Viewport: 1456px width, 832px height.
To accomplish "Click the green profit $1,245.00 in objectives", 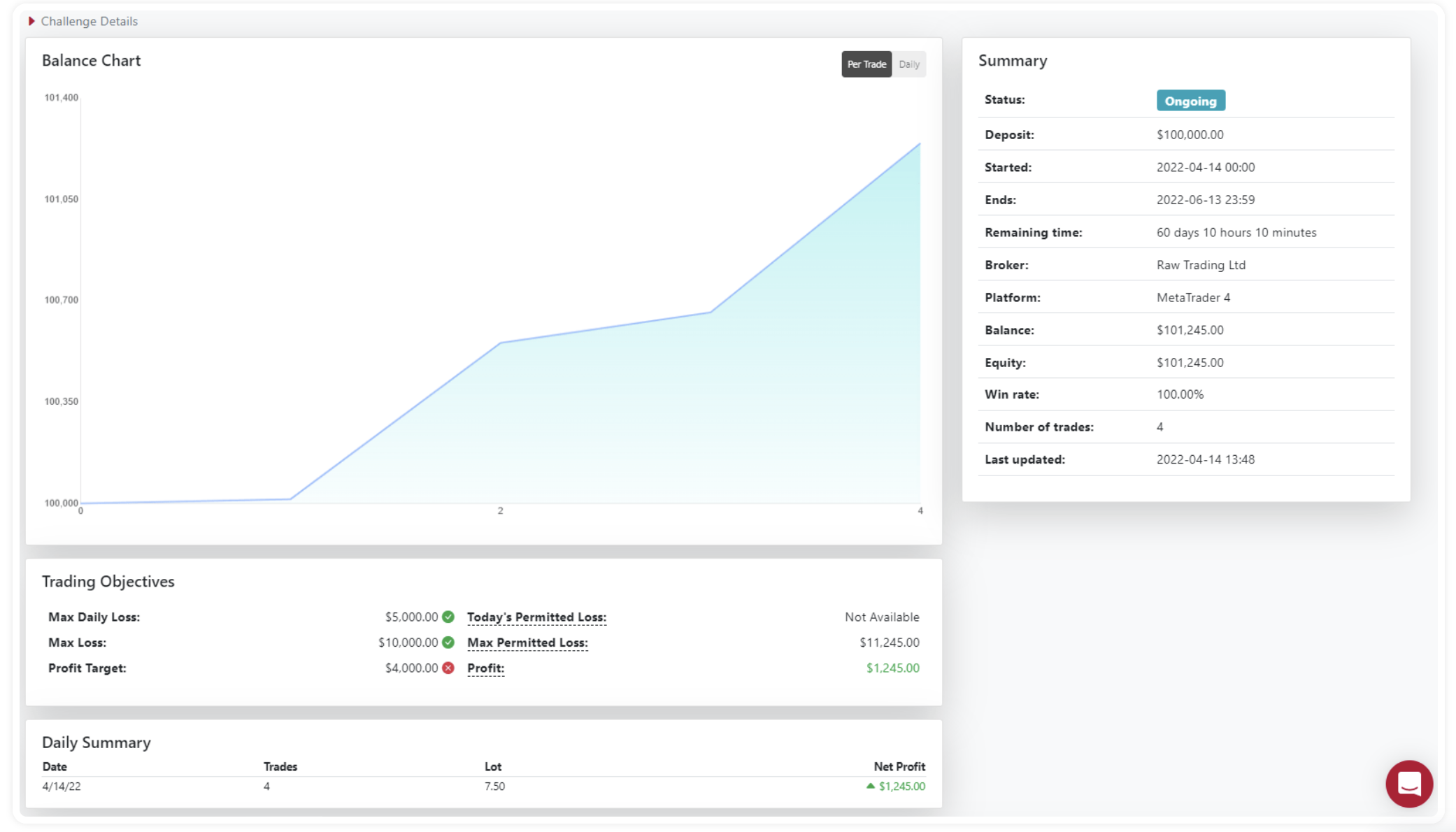I will tap(893, 668).
